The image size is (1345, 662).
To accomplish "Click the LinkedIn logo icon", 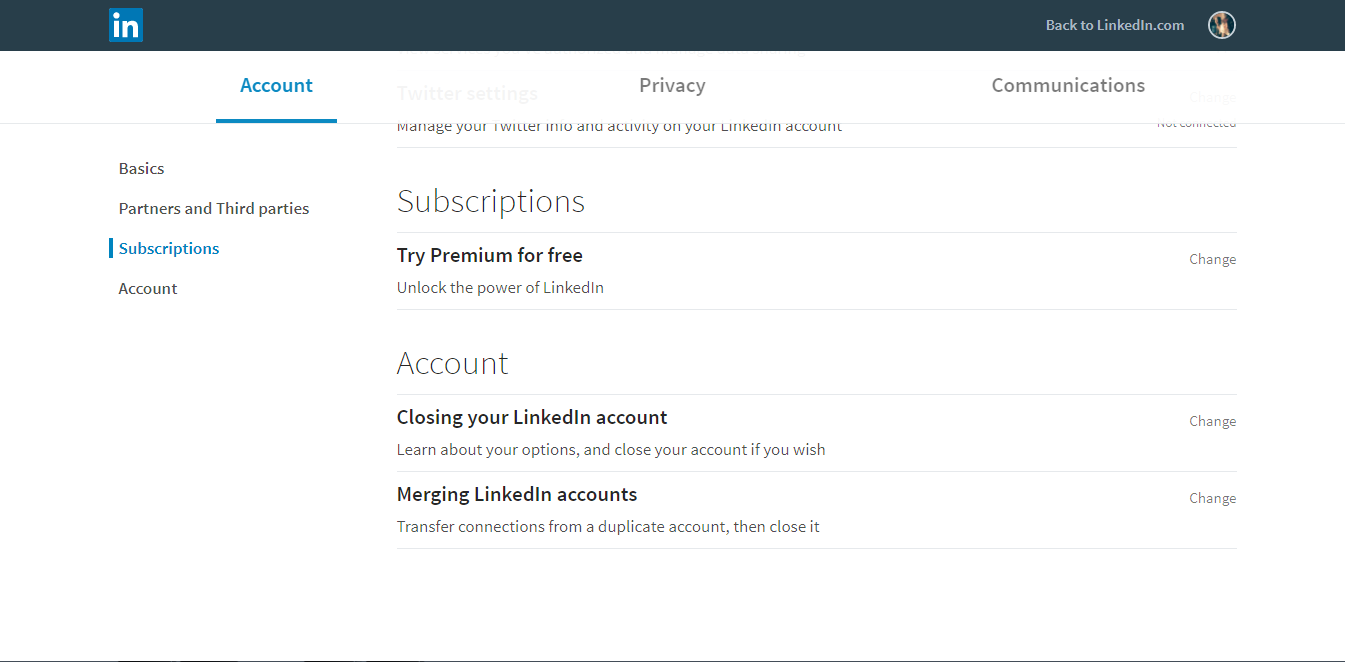I will tap(126, 25).
